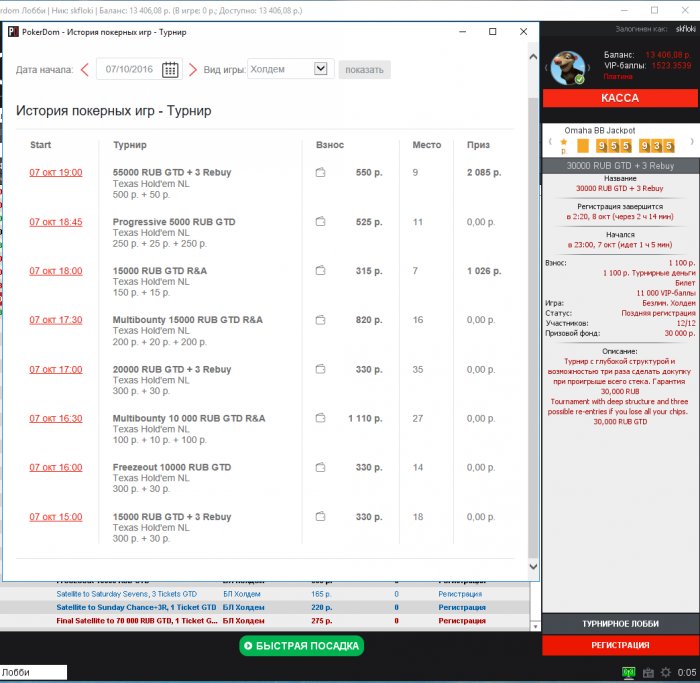The image size is (700, 683).
Task: Click lobby list scroll down arrow
Action: click(x=535, y=626)
